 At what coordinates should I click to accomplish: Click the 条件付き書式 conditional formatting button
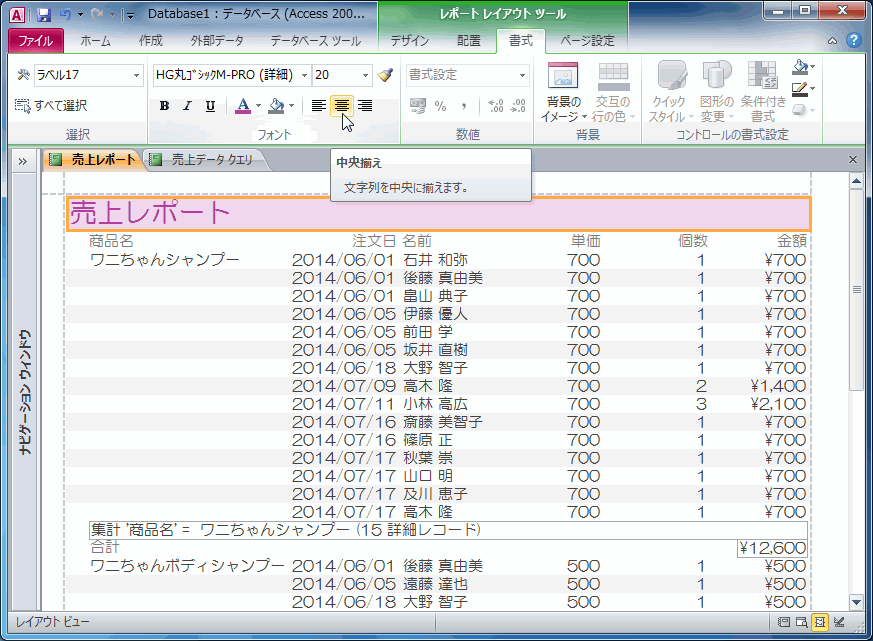click(763, 92)
